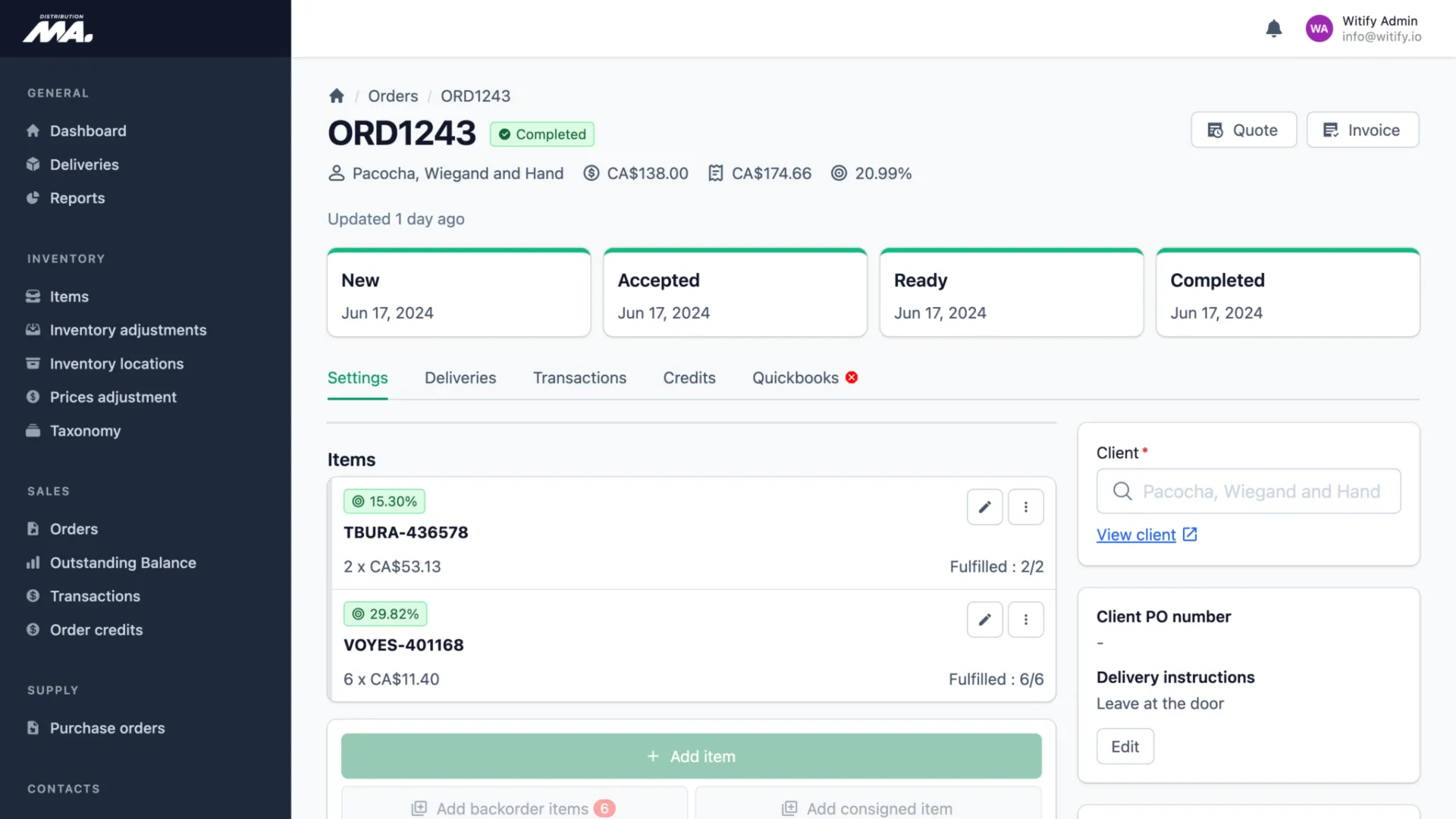Click the Orders document icon in sidebar
Viewport: 1456px width, 819px height.
coord(33,529)
